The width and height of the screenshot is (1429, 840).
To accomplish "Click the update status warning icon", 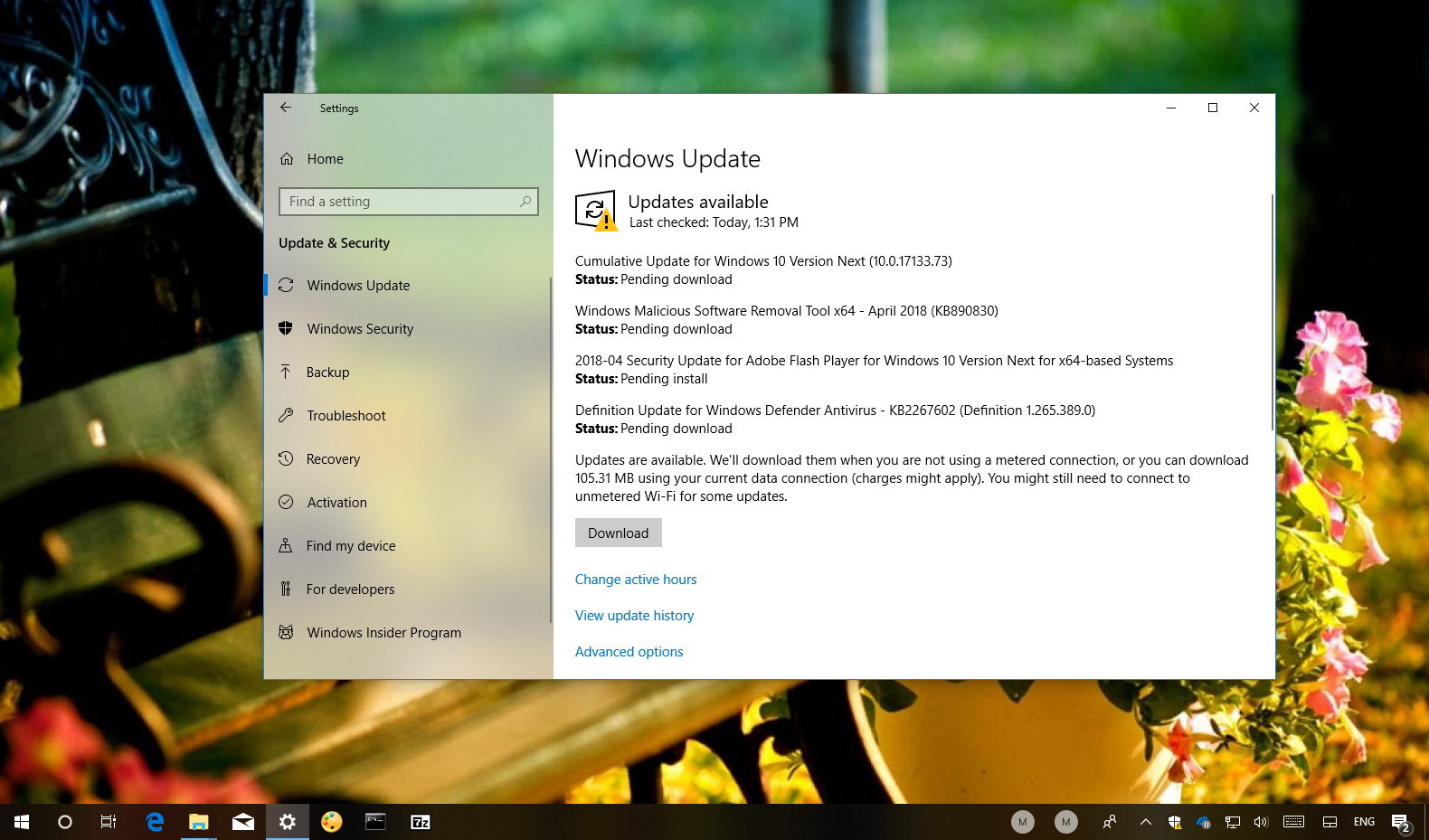I will pyautogui.click(x=596, y=211).
